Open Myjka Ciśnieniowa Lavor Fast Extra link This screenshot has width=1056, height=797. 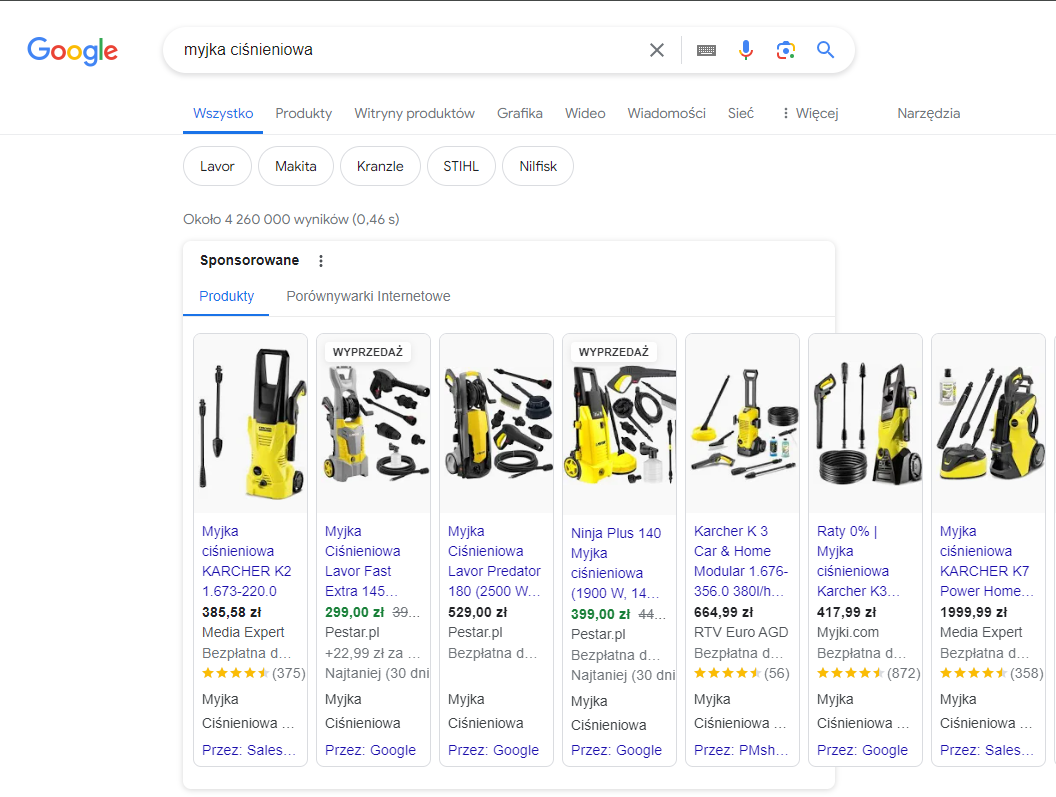pos(362,561)
